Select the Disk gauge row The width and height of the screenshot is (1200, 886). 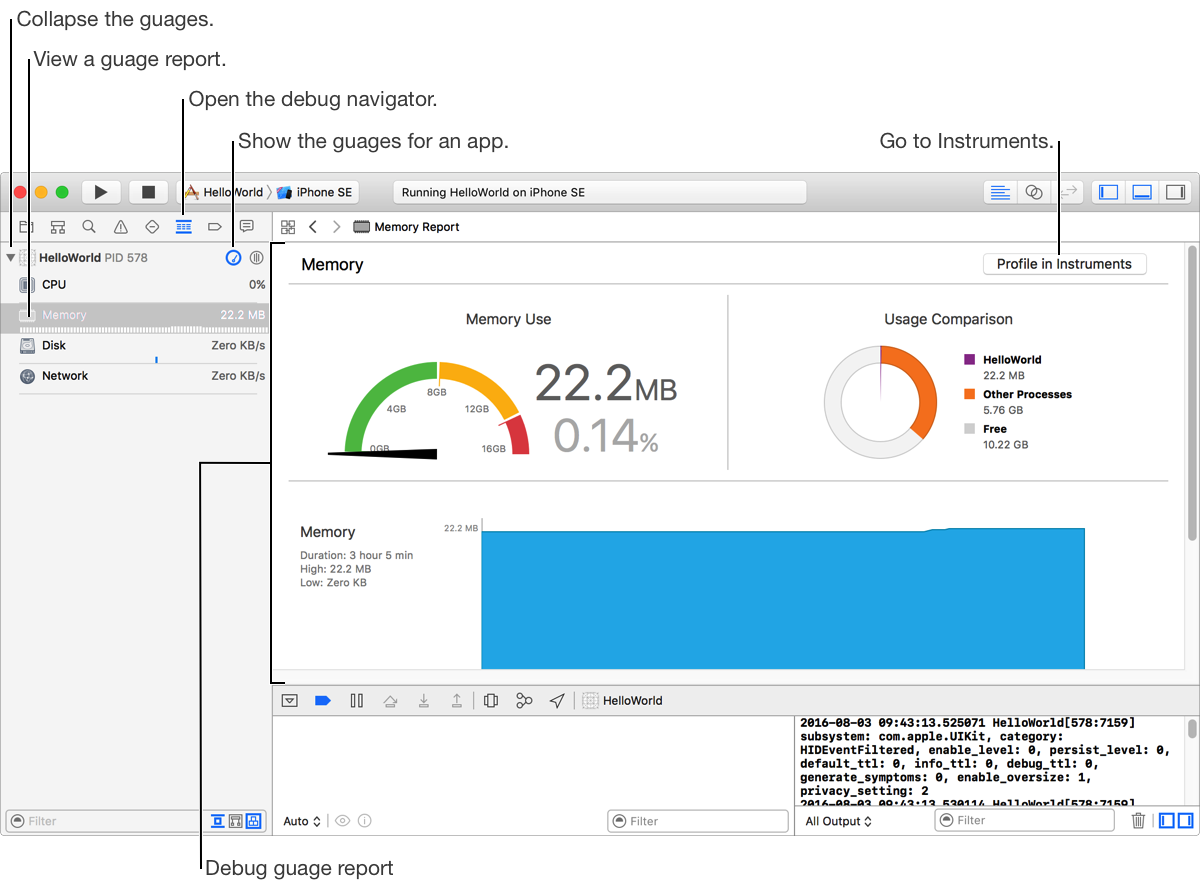coord(136,346)
